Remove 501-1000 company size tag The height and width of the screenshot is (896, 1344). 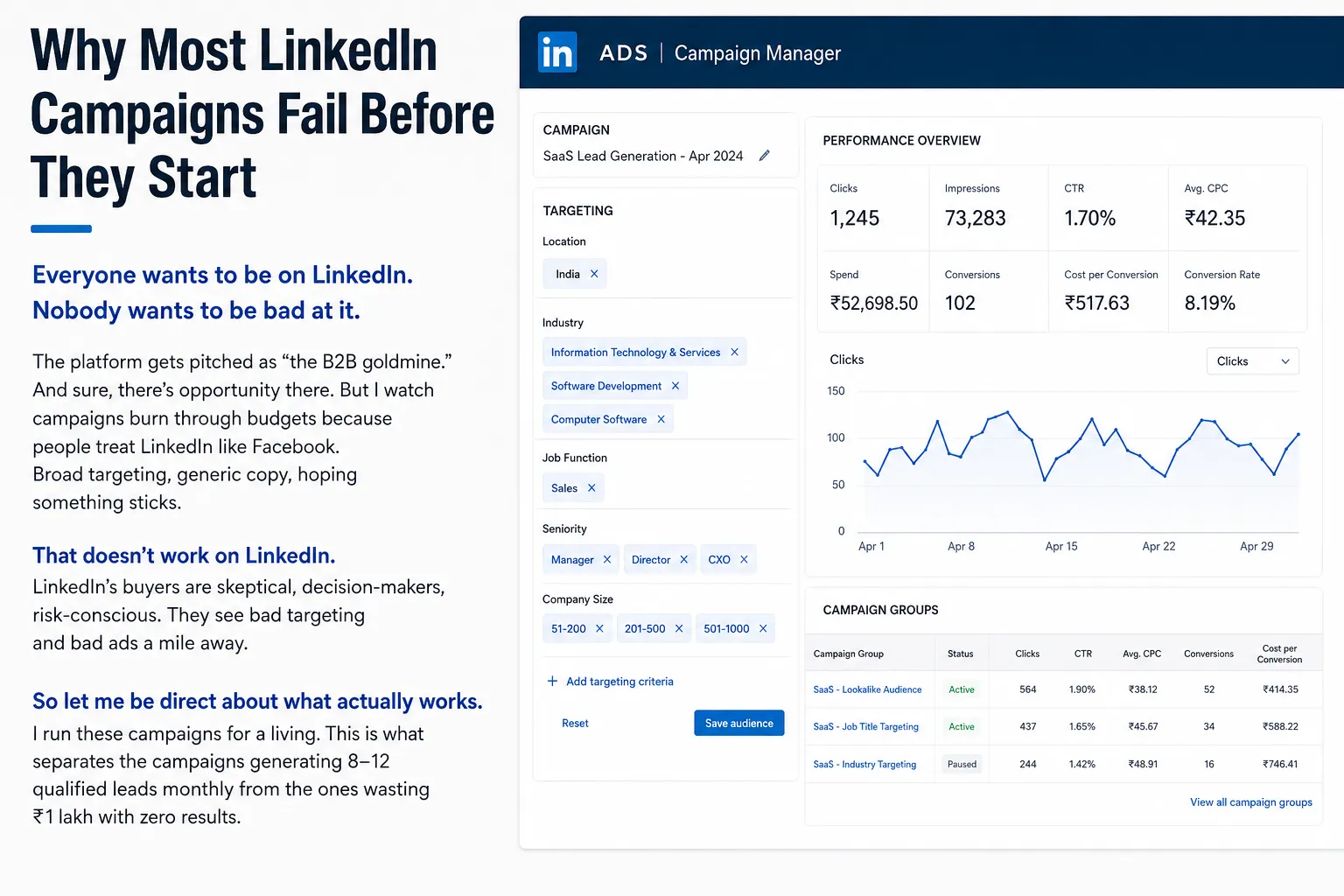point(763,629)
